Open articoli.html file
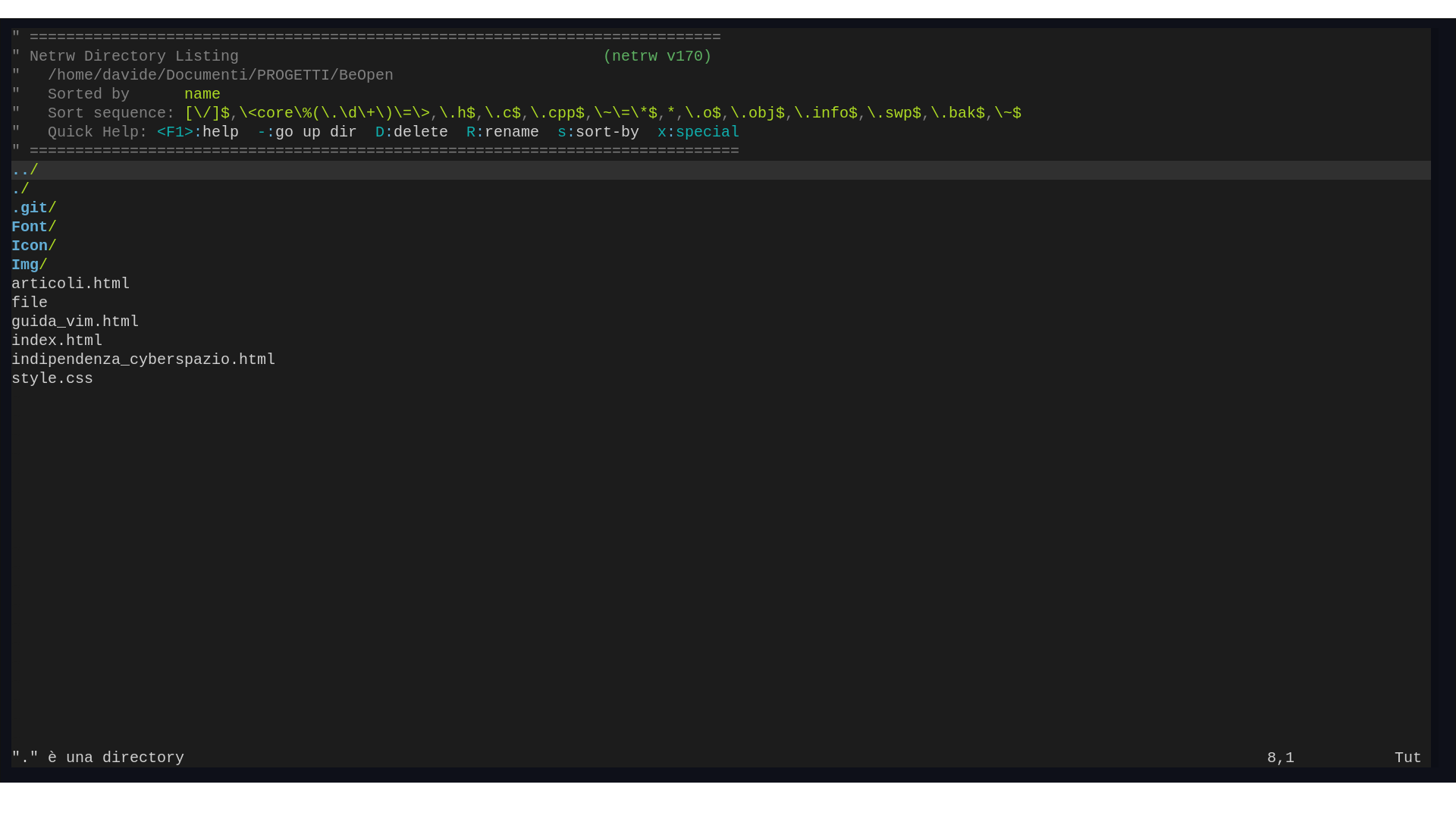This screenshot has height=819, width=1456. coord(71,284)
